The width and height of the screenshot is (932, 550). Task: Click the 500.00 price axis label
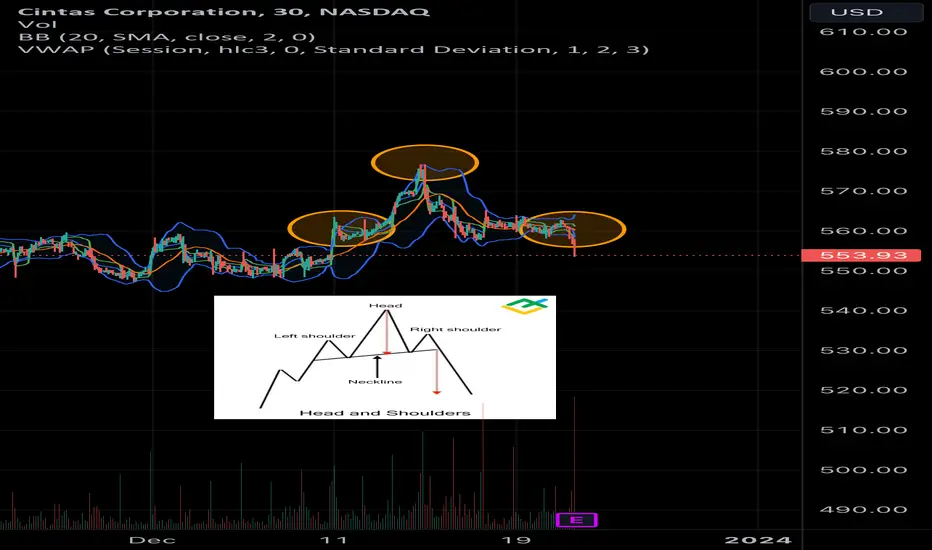[x=863, y=470]
